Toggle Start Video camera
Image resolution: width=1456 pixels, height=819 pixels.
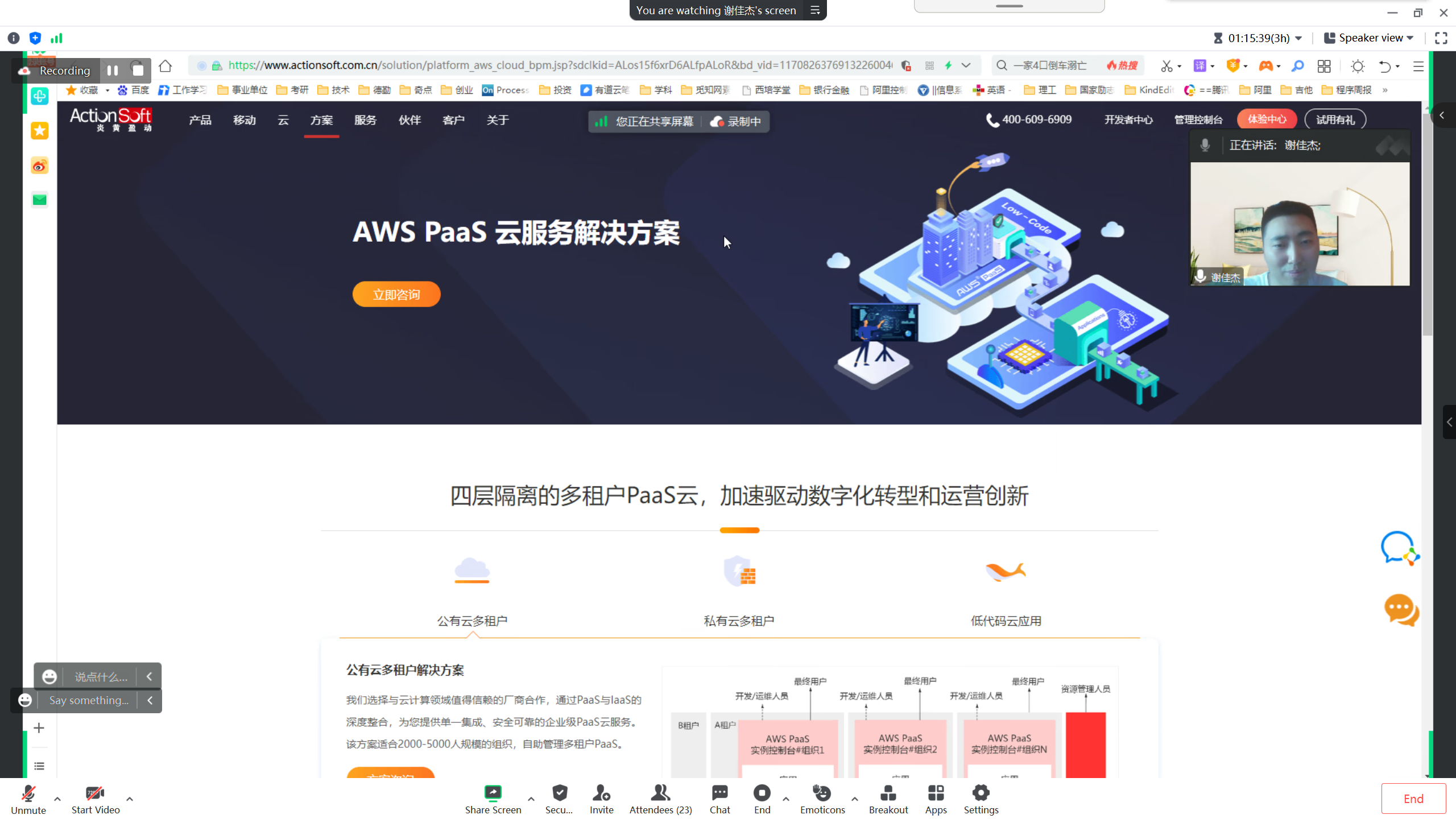[95, 793]
